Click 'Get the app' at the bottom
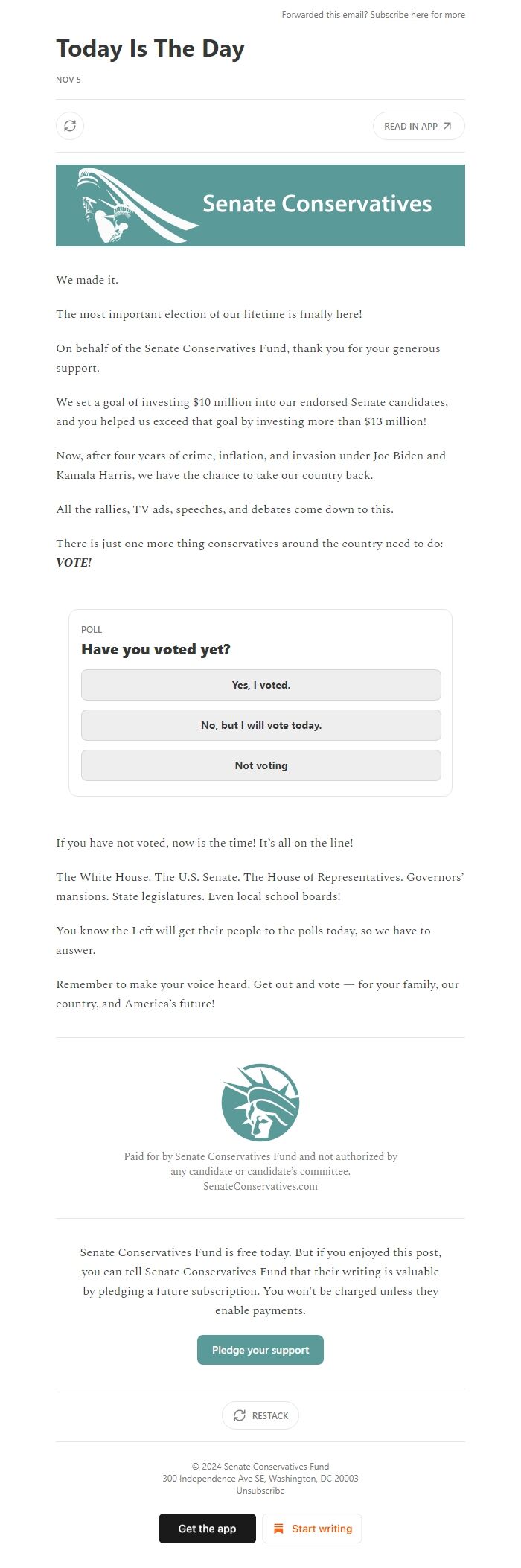Screen dimensions: 521x1568 [207, 1528]
